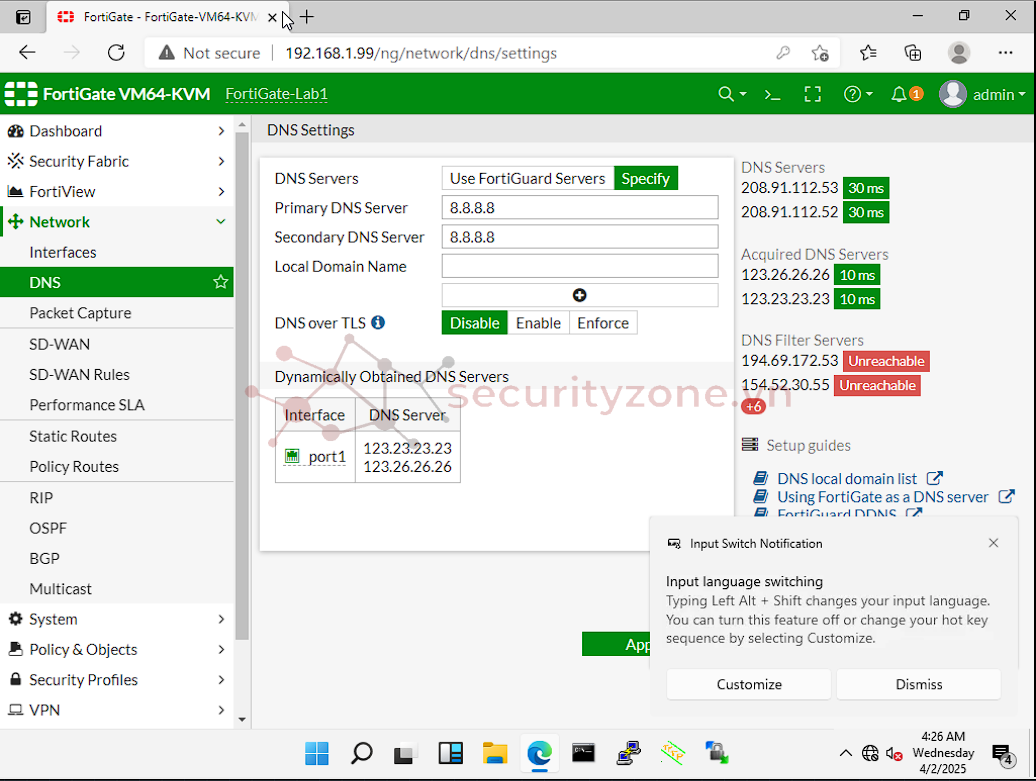Click the browser back arrow
Viewport: 1036px width, 781px height.
[27, 53]
